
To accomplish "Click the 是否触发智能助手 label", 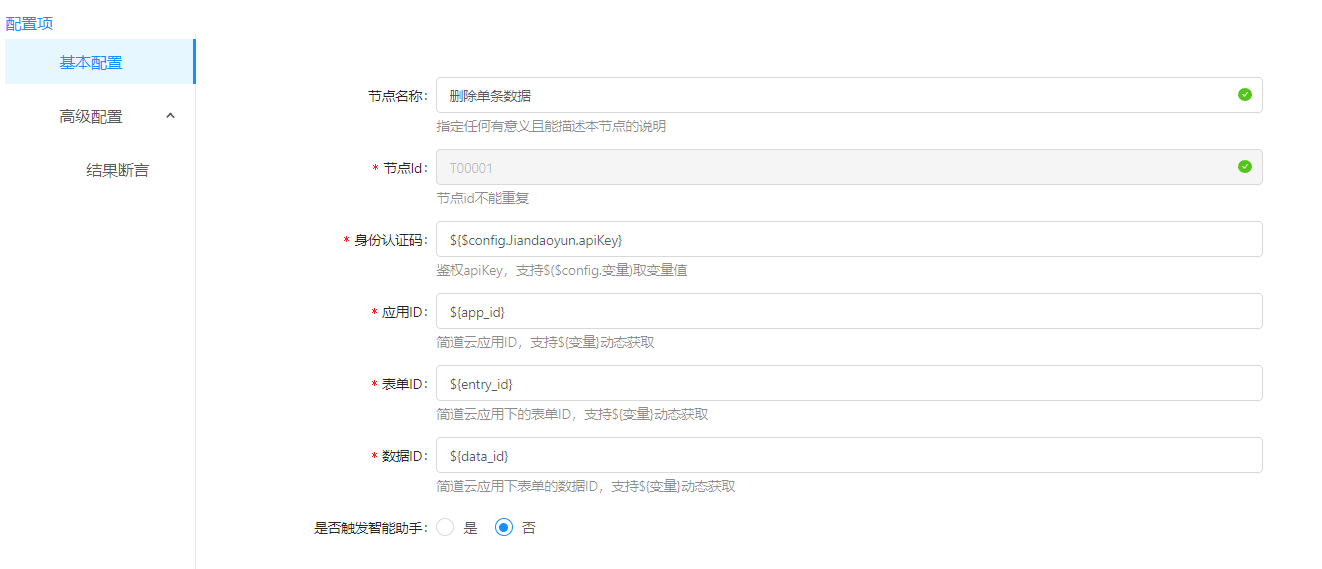I will [371, 528].
